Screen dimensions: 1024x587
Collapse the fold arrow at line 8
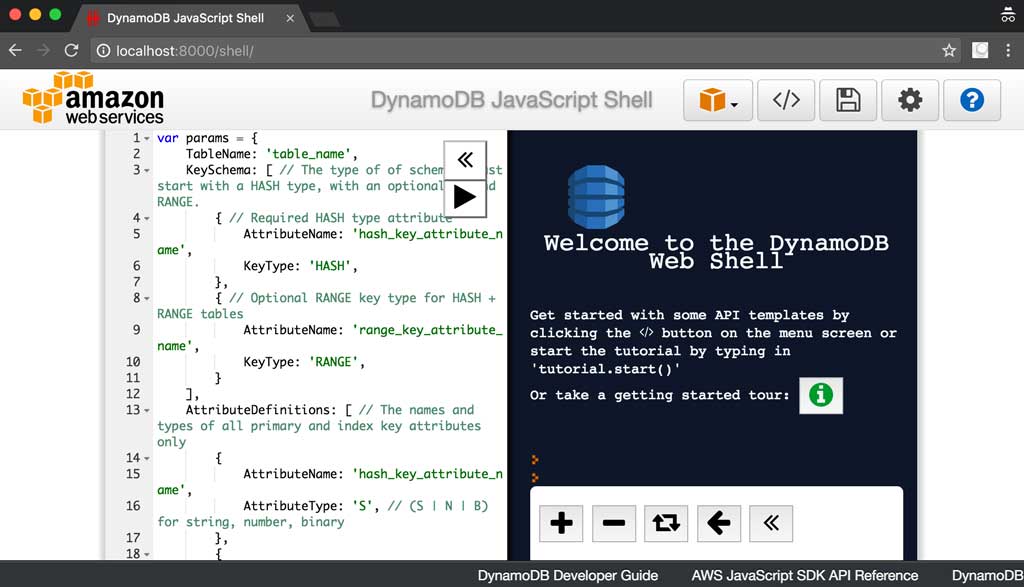point(147,298)
